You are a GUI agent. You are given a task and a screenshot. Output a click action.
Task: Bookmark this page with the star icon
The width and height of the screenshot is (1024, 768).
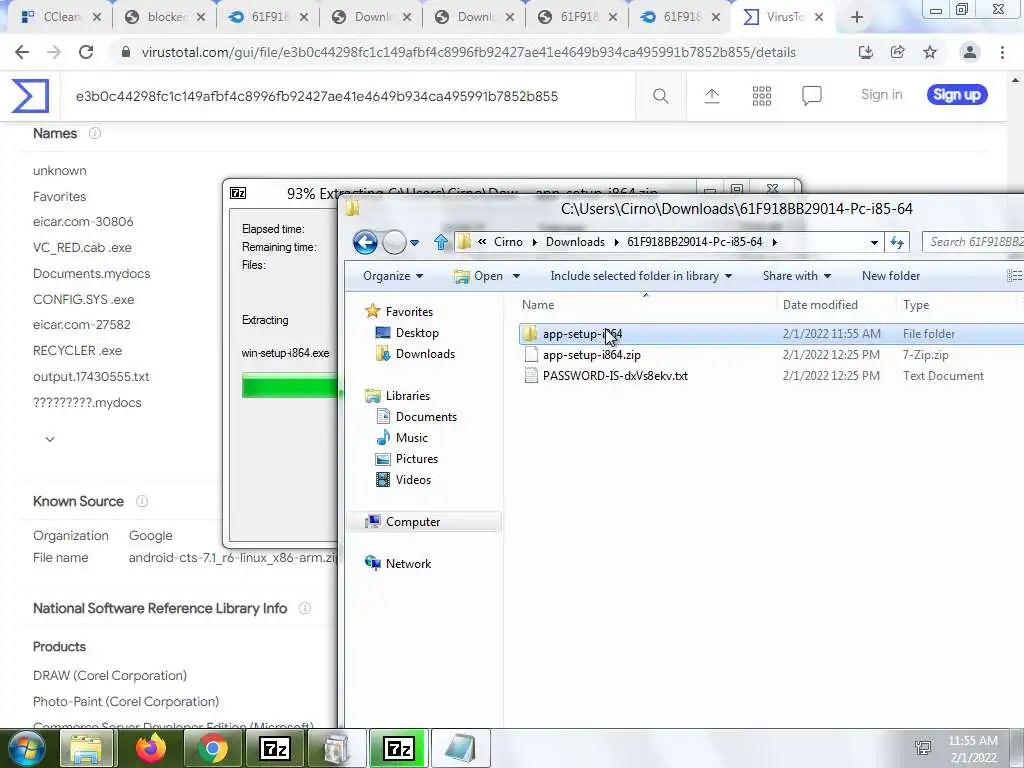point(930,52)
